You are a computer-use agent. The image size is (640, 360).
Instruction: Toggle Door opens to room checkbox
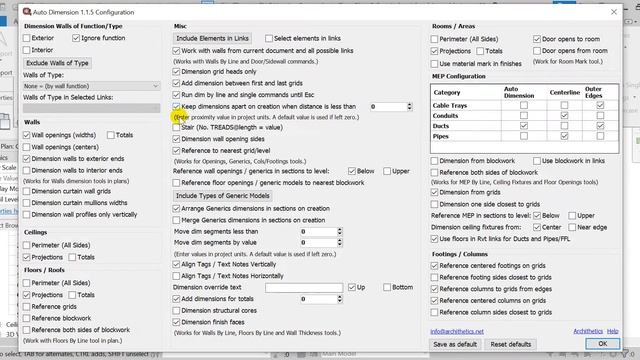tap(537, 39)
